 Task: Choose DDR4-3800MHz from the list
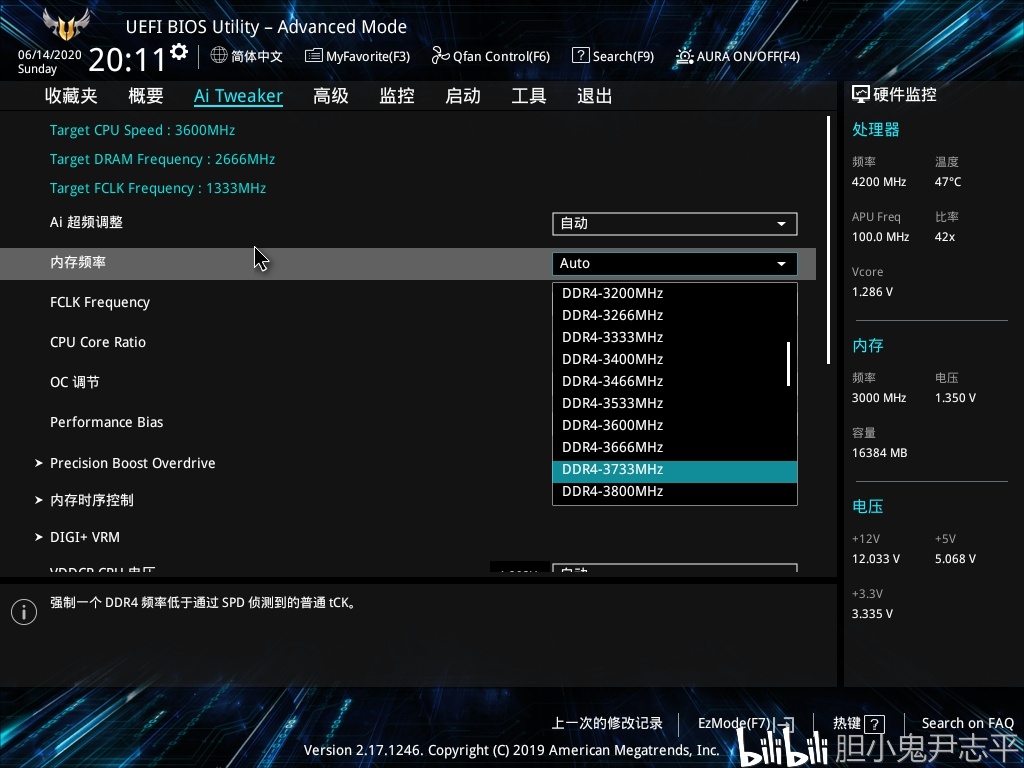point(675,492)
